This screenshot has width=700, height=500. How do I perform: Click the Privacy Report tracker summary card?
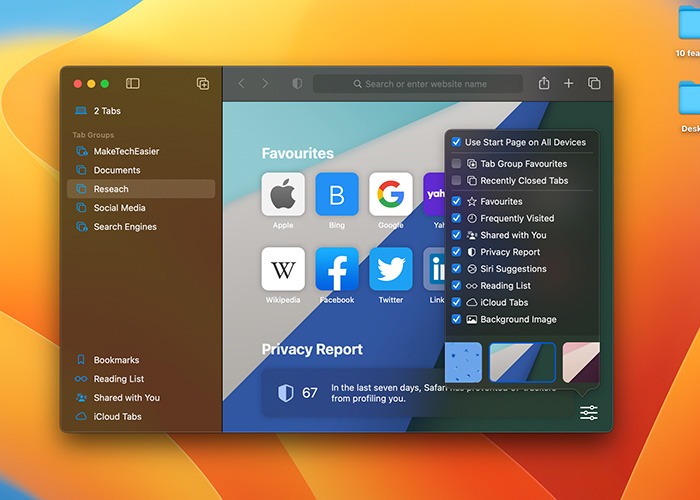417,393
